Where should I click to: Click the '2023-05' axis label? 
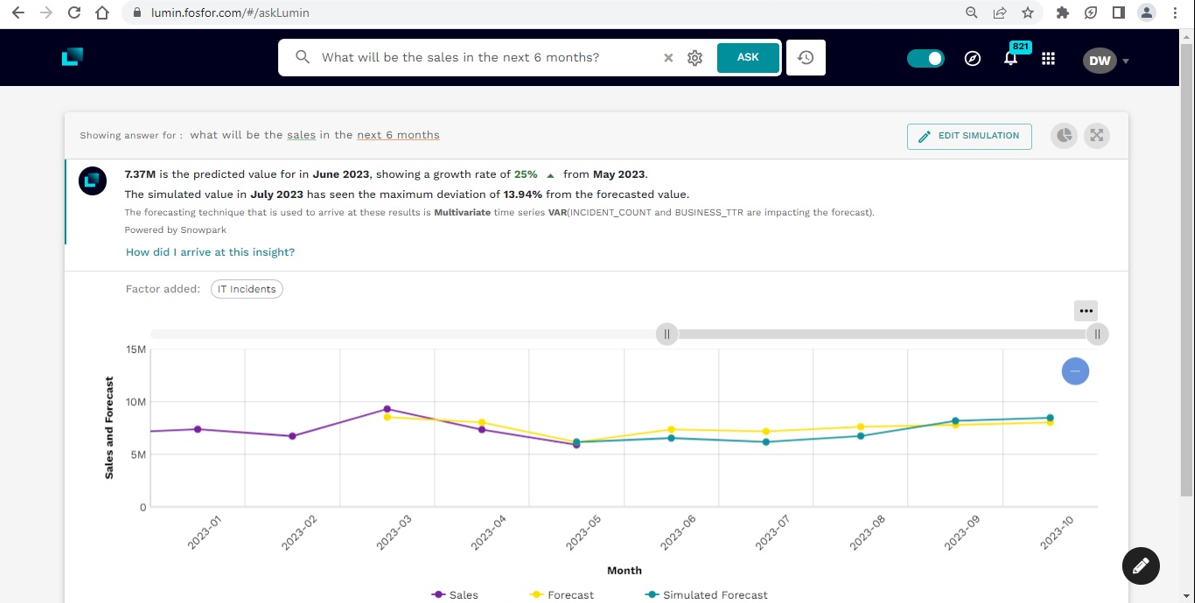[x=585, y=532]
